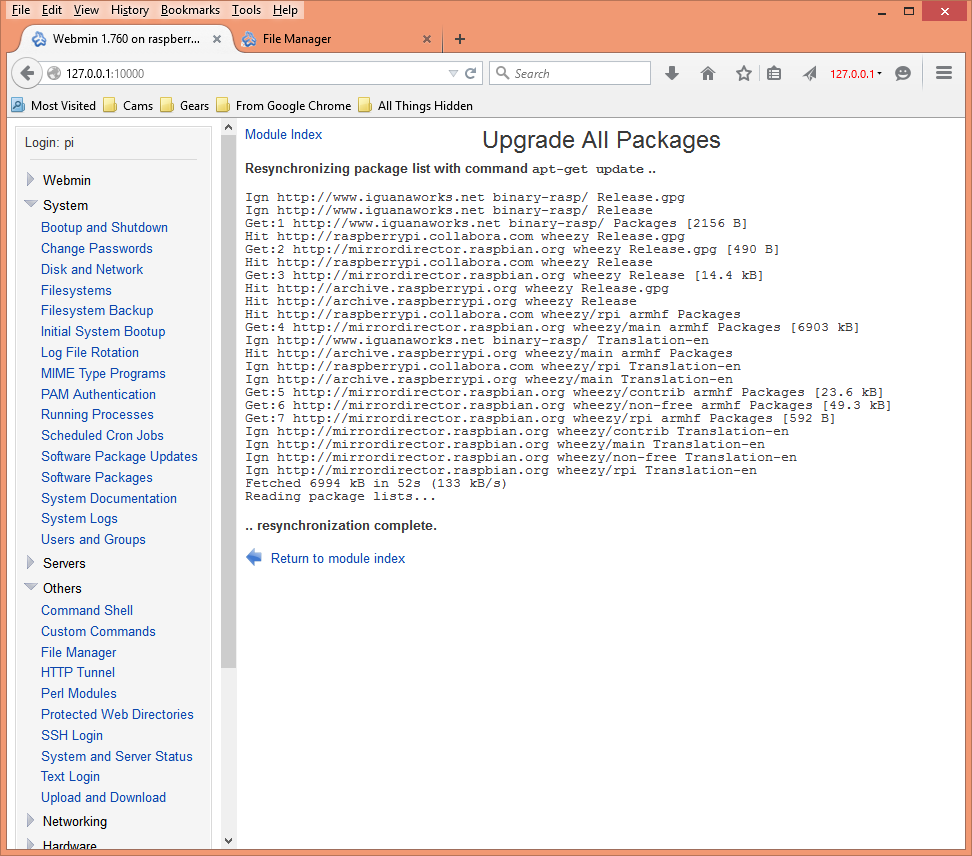Screen dimensions: 972x856
Task: Switch to the File Manager tab
Action: click(335, 39)
